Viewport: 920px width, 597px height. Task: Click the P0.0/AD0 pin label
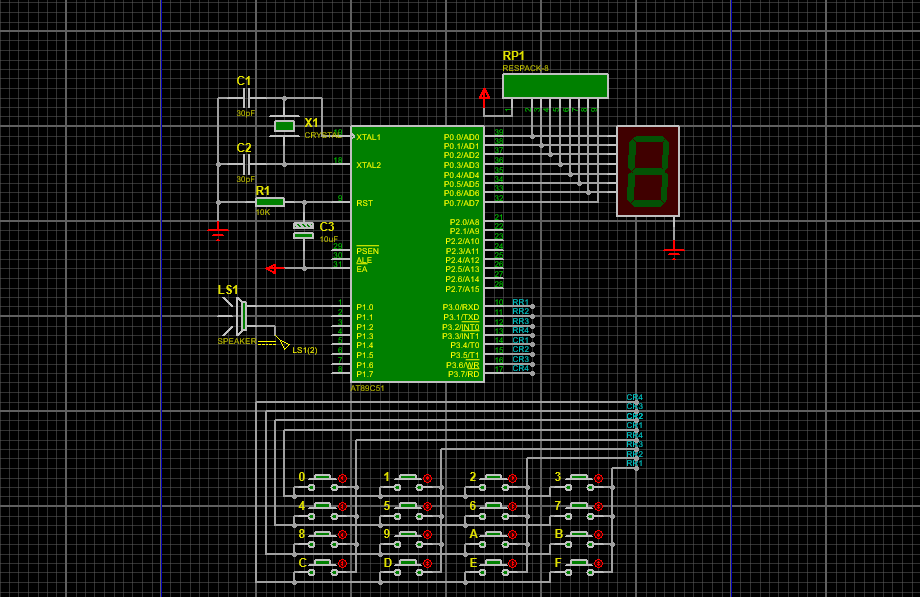point(461,137)
